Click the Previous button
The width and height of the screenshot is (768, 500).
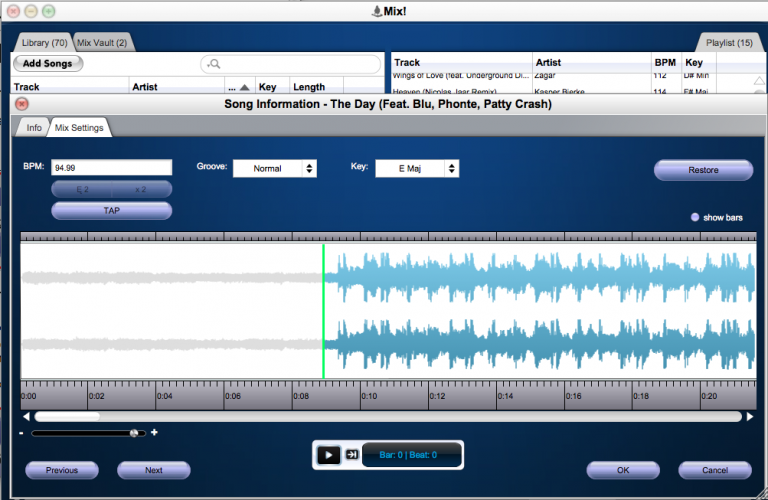tap(62, 470)
